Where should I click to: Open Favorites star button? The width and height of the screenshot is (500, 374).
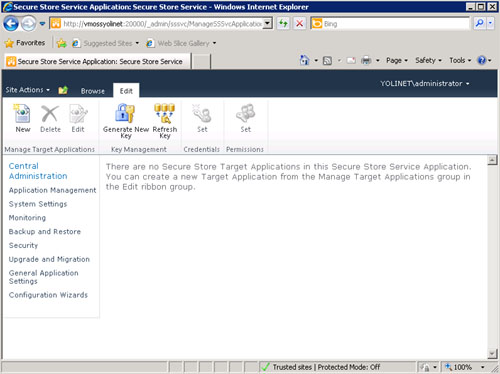point(25,43)
